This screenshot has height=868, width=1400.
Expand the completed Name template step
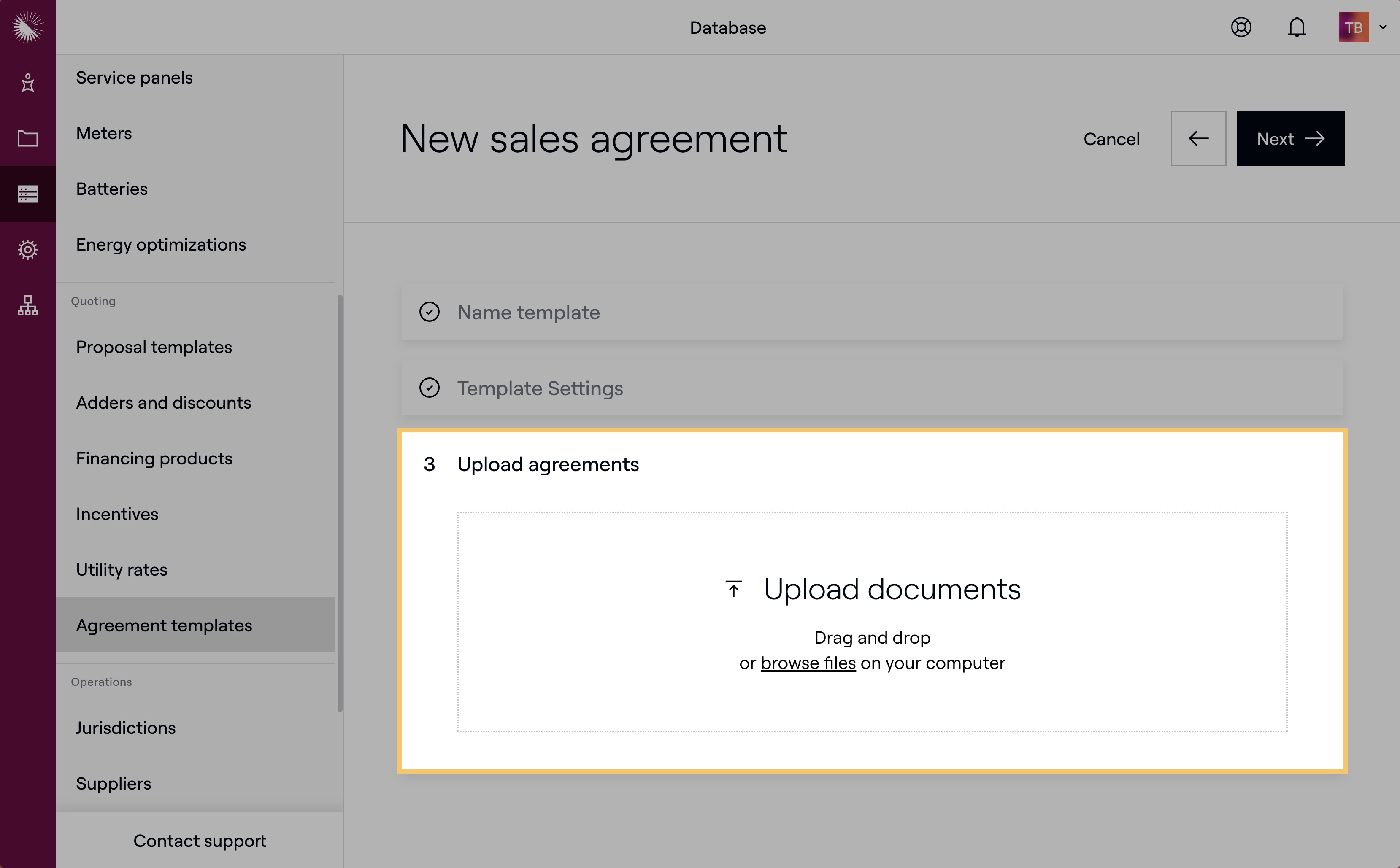tap(528, 312)
